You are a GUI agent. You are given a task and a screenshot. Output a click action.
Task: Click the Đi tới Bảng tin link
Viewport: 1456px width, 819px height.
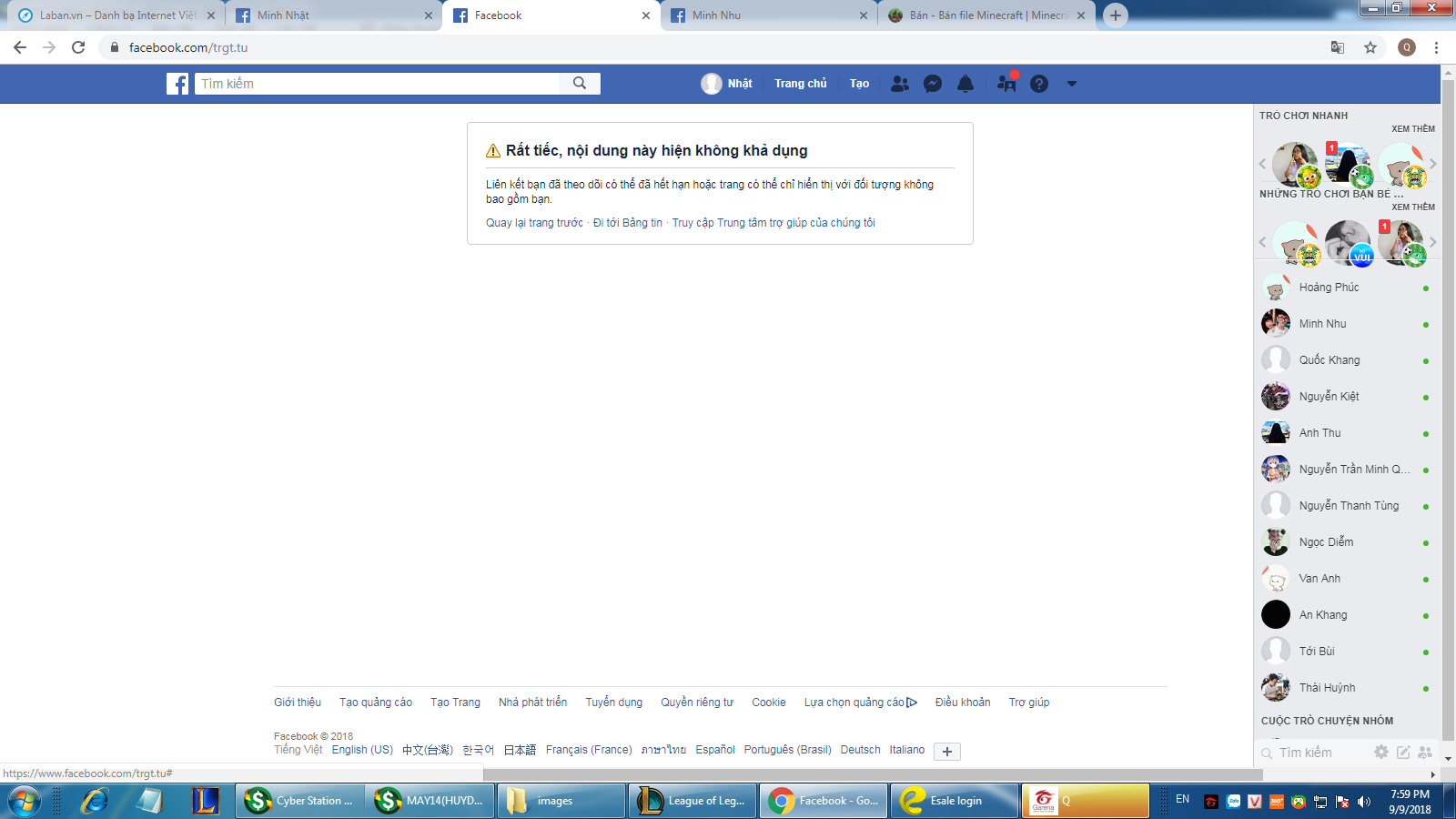tap(628, 223)
